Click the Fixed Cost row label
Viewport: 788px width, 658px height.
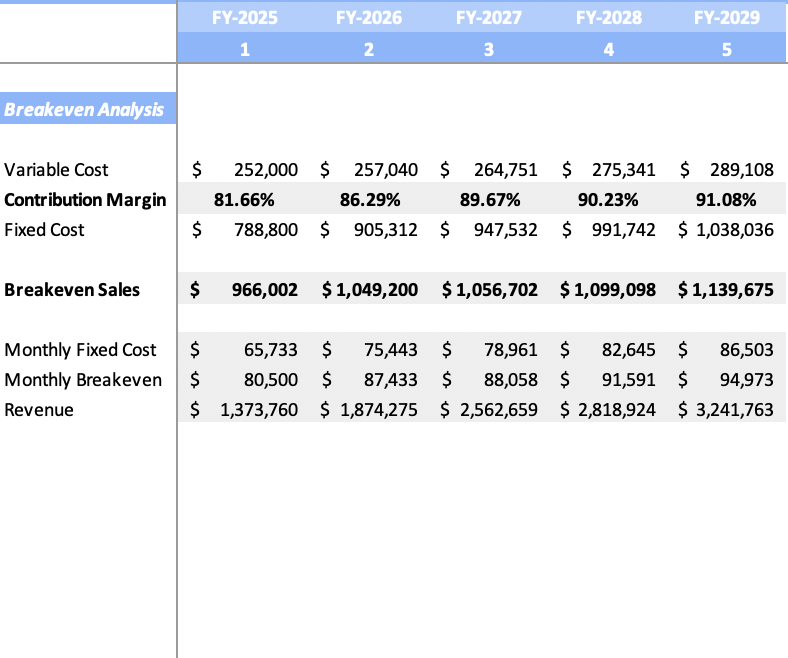click(44, 230)
